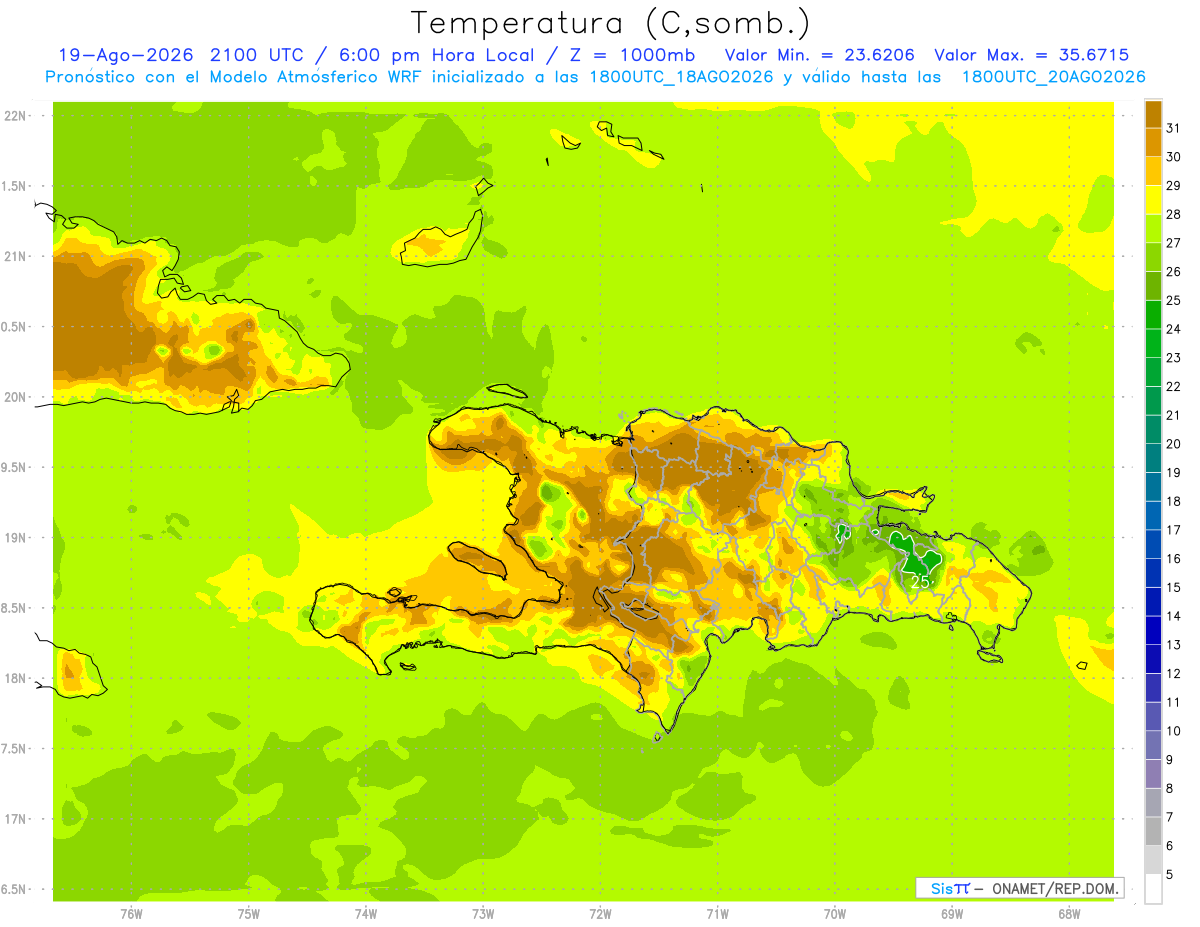Click the '2100 UTC' time text

click(x=257, y=55)
